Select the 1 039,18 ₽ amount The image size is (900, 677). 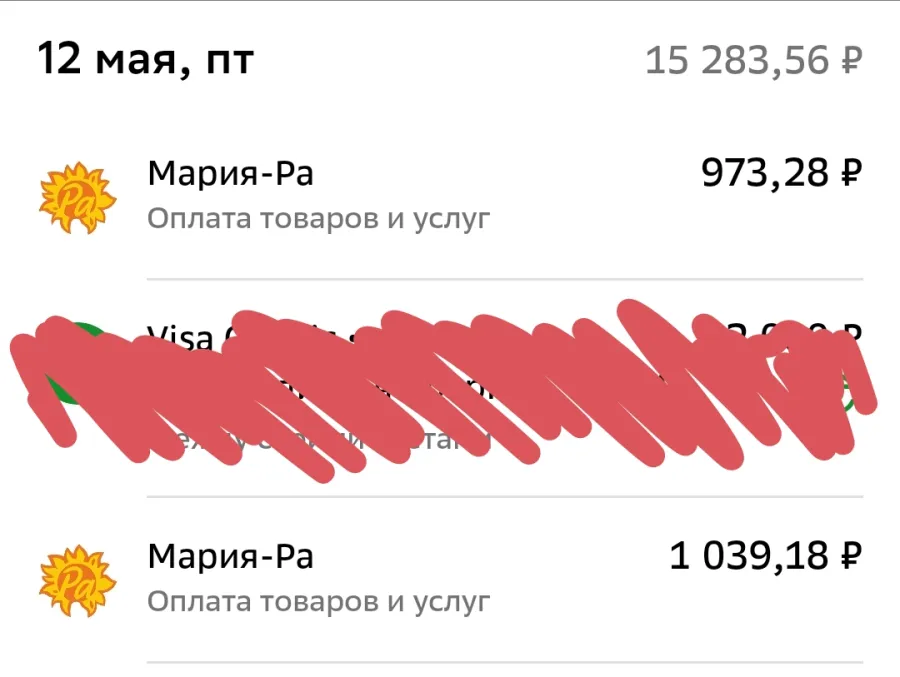tap(766, 556)
